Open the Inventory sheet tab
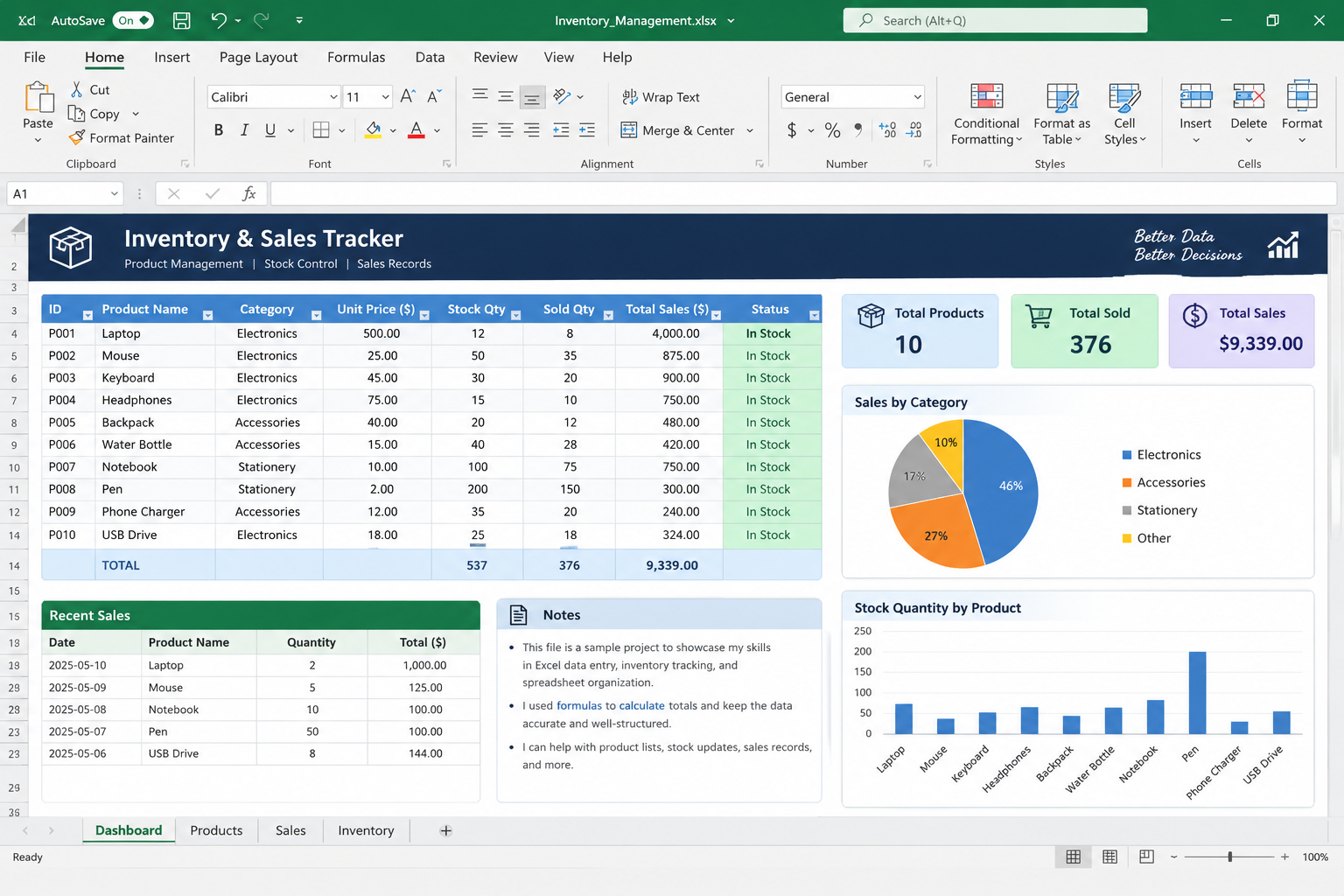 (x=366, y=830)
